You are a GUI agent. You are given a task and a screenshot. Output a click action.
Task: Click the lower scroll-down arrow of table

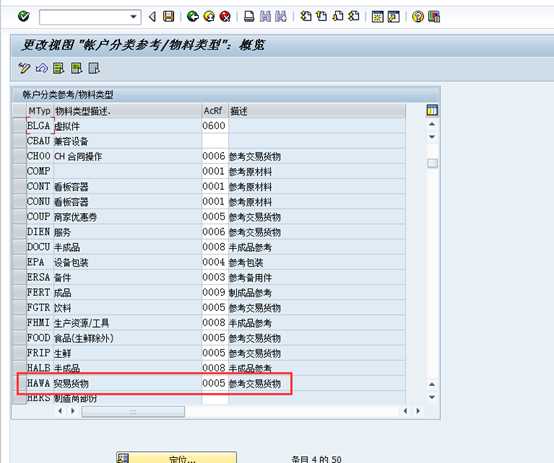(x=432, y=397)
